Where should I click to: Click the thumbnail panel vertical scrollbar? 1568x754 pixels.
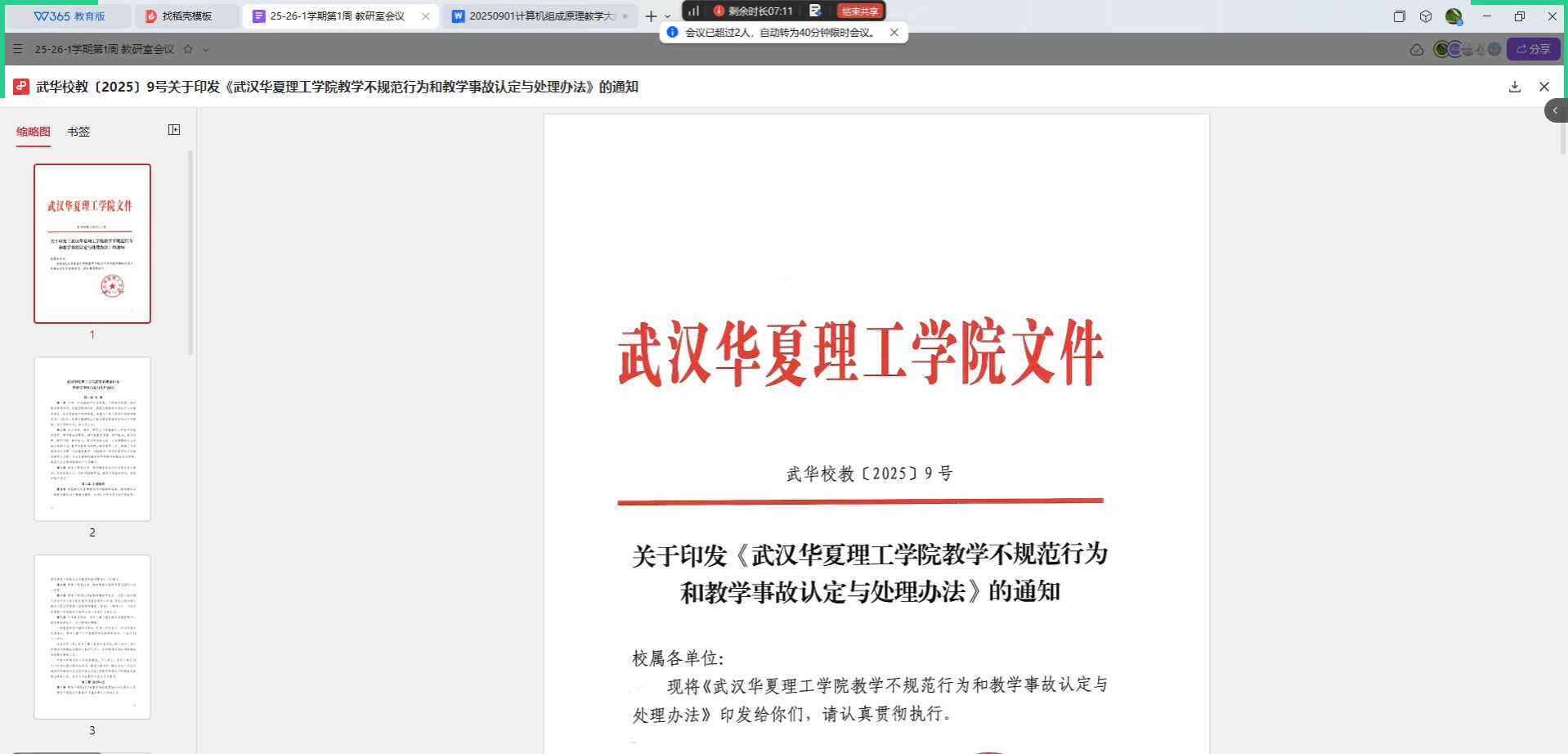(x=190, y=254)
